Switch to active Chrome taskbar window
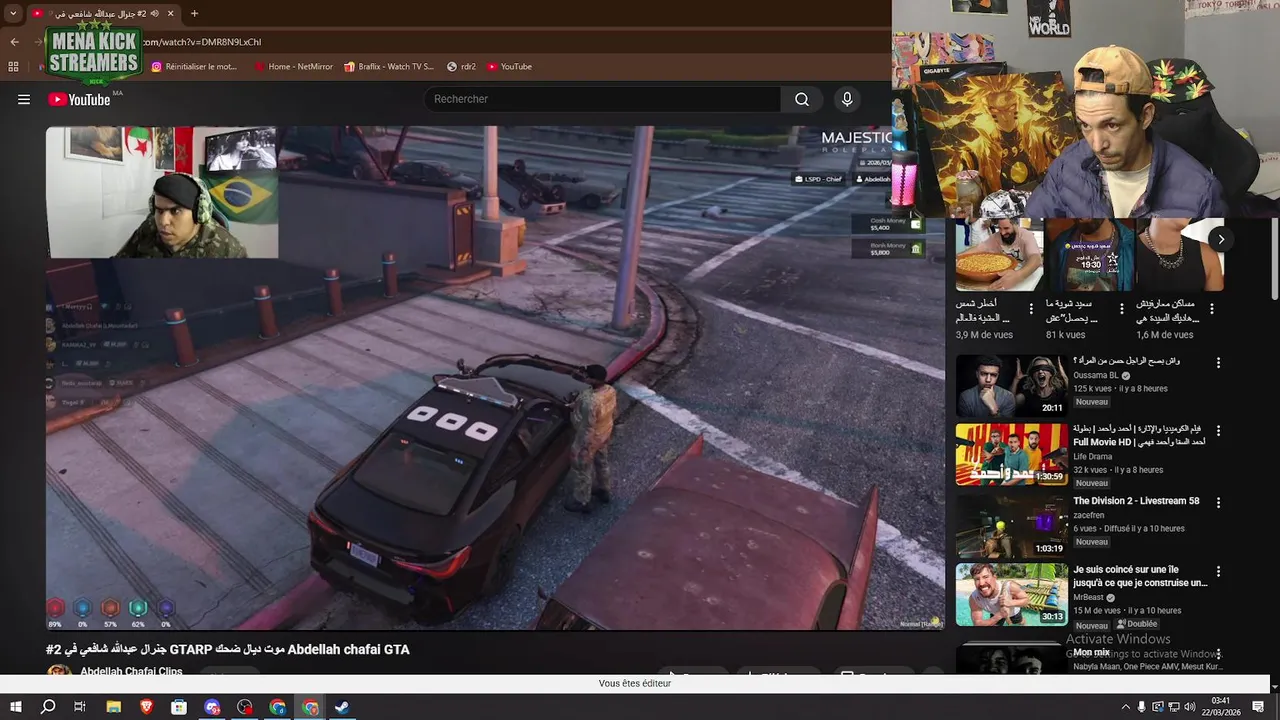 [310, 707]
